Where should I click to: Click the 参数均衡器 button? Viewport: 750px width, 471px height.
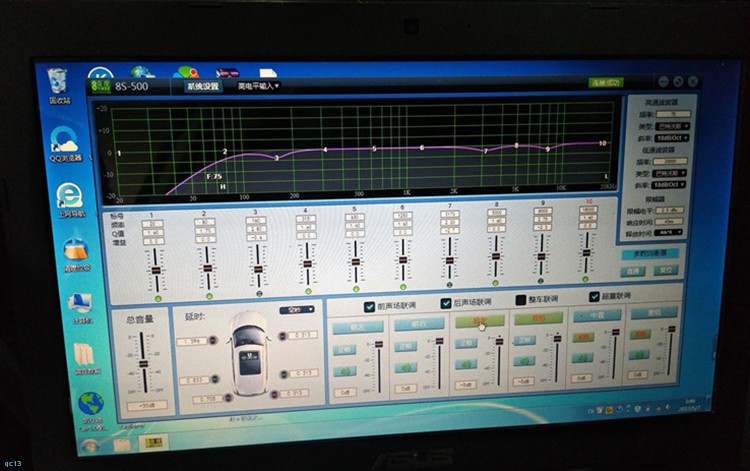[650, 253]
